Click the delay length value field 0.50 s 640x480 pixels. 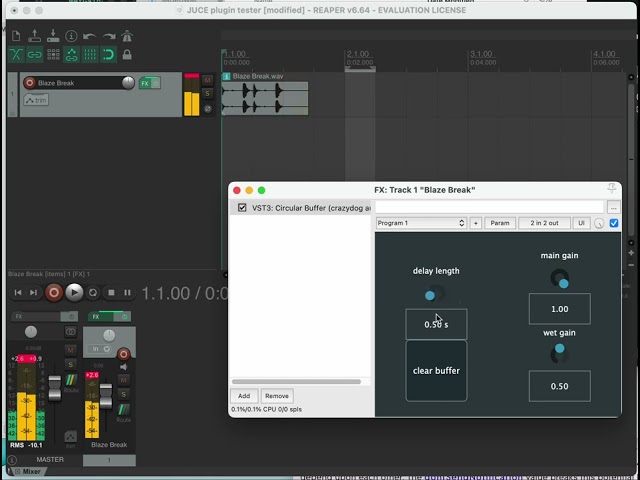[436, 324]
